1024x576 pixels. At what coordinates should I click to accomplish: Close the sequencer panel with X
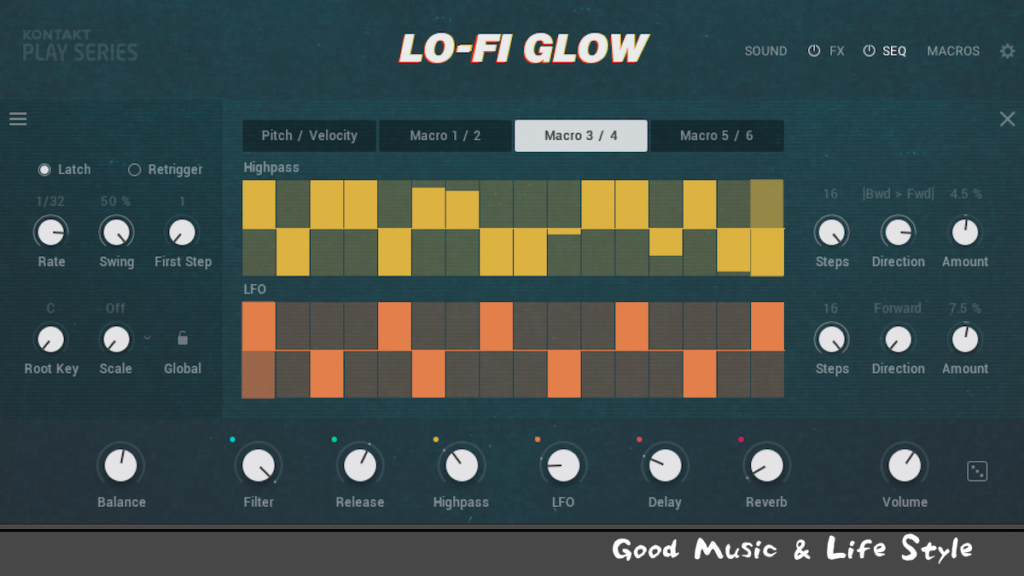point(1007,119)
